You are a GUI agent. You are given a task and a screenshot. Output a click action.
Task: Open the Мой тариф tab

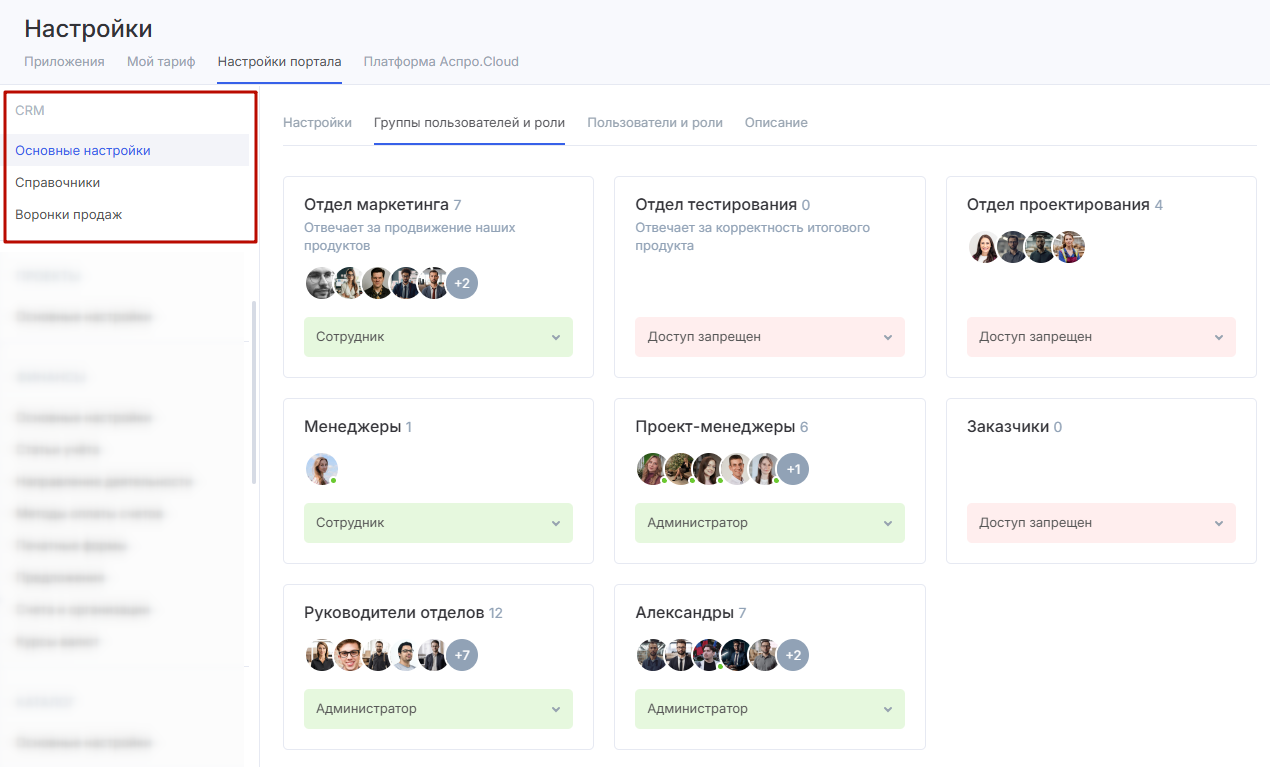pos(161,62)
